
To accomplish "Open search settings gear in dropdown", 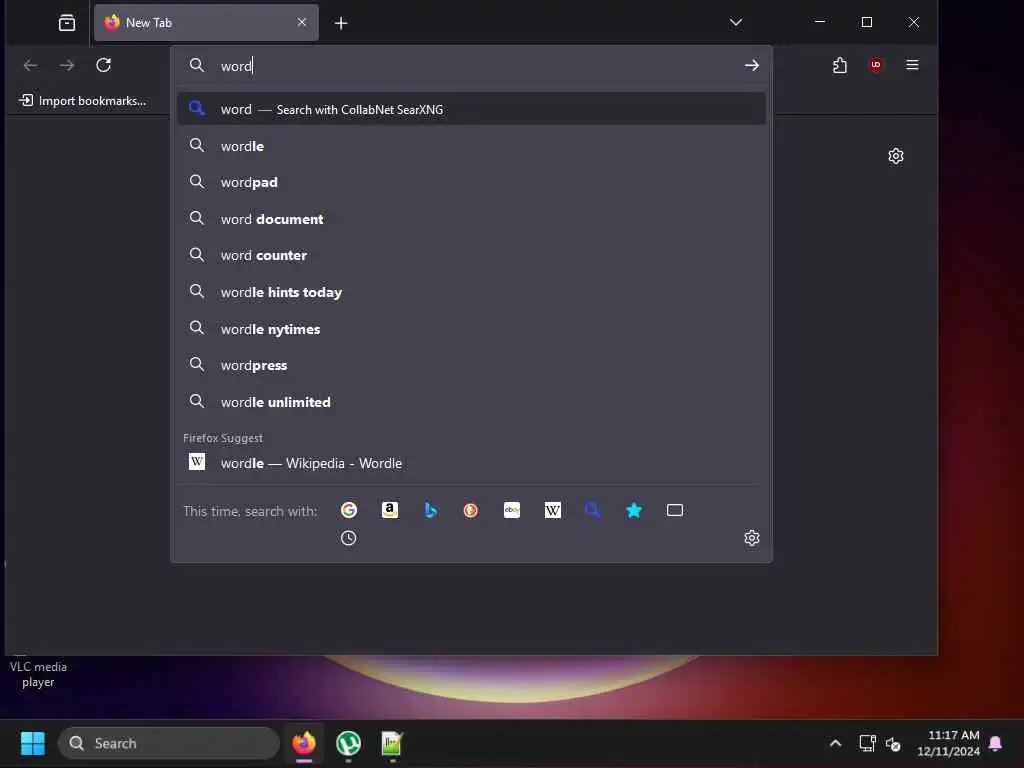I will [x=752, y=537].
